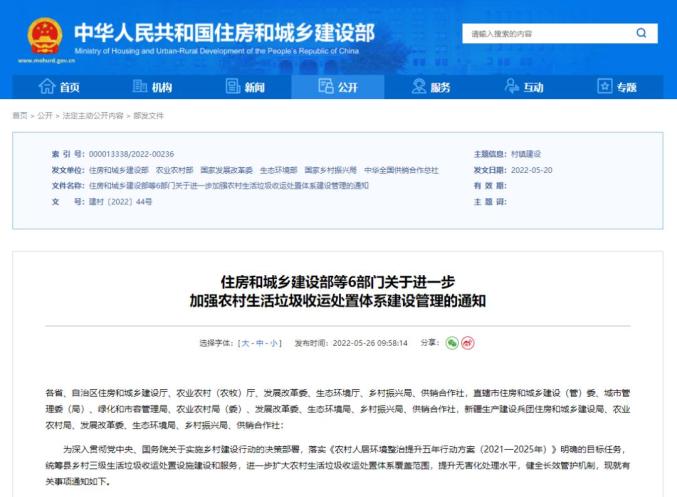
Task: Click the interaction icon beside 互动
Action: click(x=512, y=86)
